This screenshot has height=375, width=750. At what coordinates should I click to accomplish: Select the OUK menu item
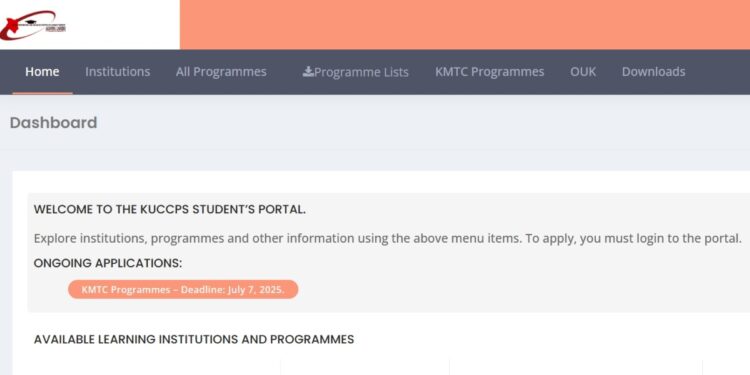click(583, 72)
